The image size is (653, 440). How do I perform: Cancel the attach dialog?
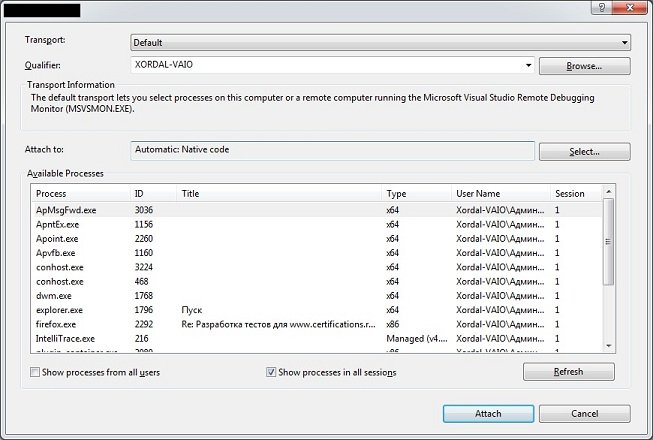pyautogui.click(x=584, y=413)
